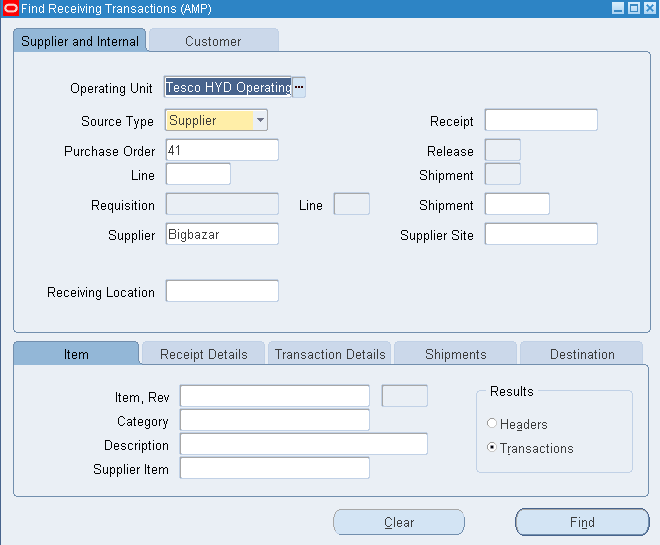Viewport: 660px width, 545px height.
Task: Click the Find button
Action: tap(582, 522)
